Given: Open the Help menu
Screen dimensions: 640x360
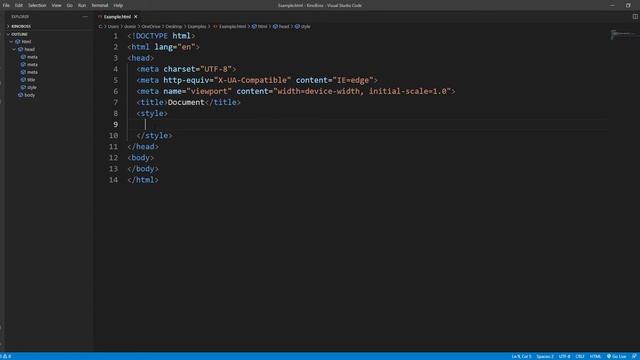Looking at the screenshot, I should [x=118, y=5].
